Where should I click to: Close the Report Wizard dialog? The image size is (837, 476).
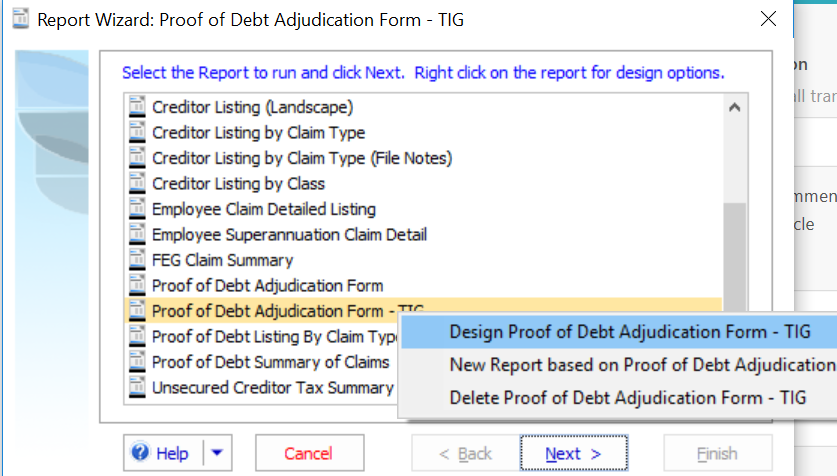768,19
